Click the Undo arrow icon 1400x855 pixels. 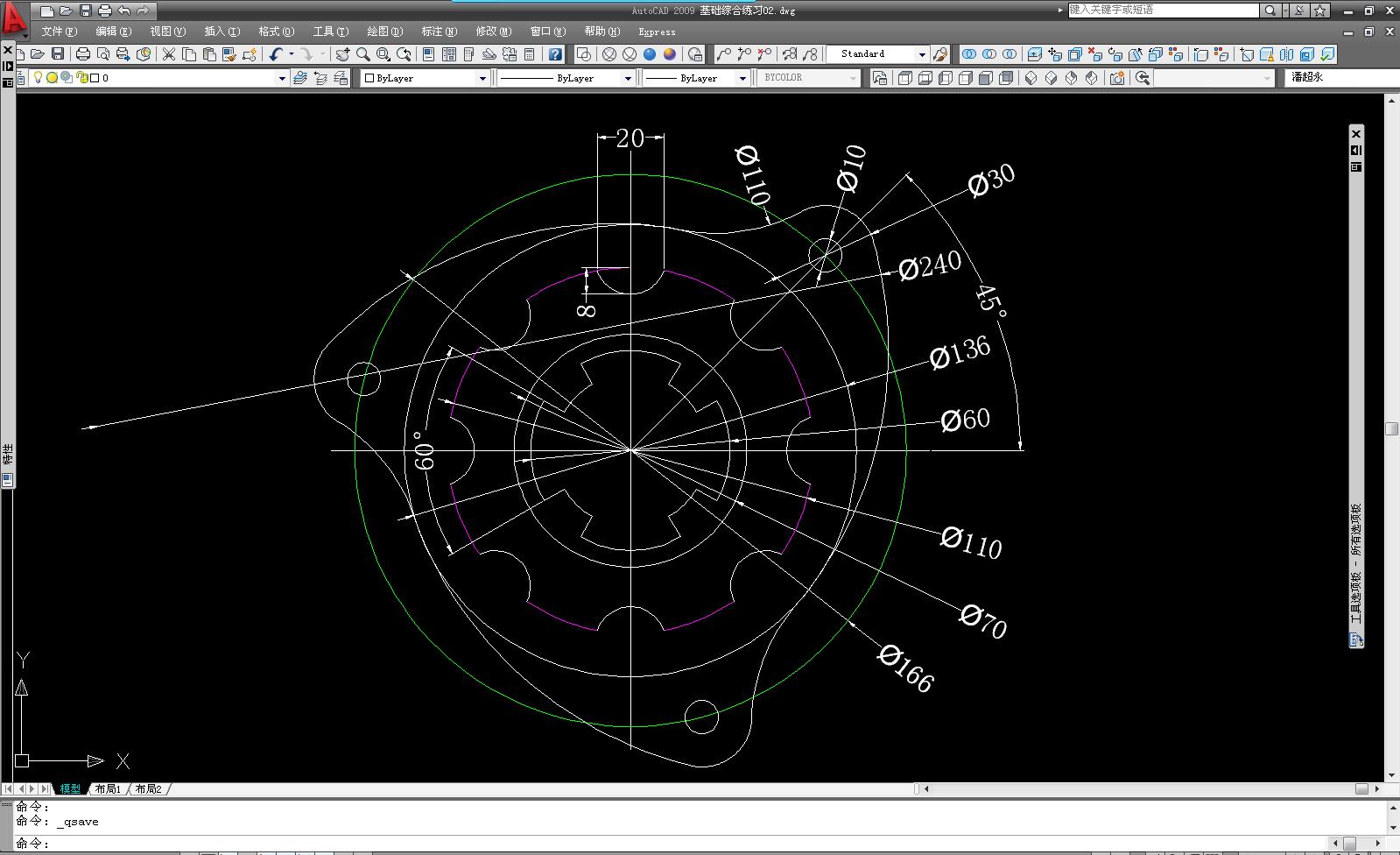276,54
